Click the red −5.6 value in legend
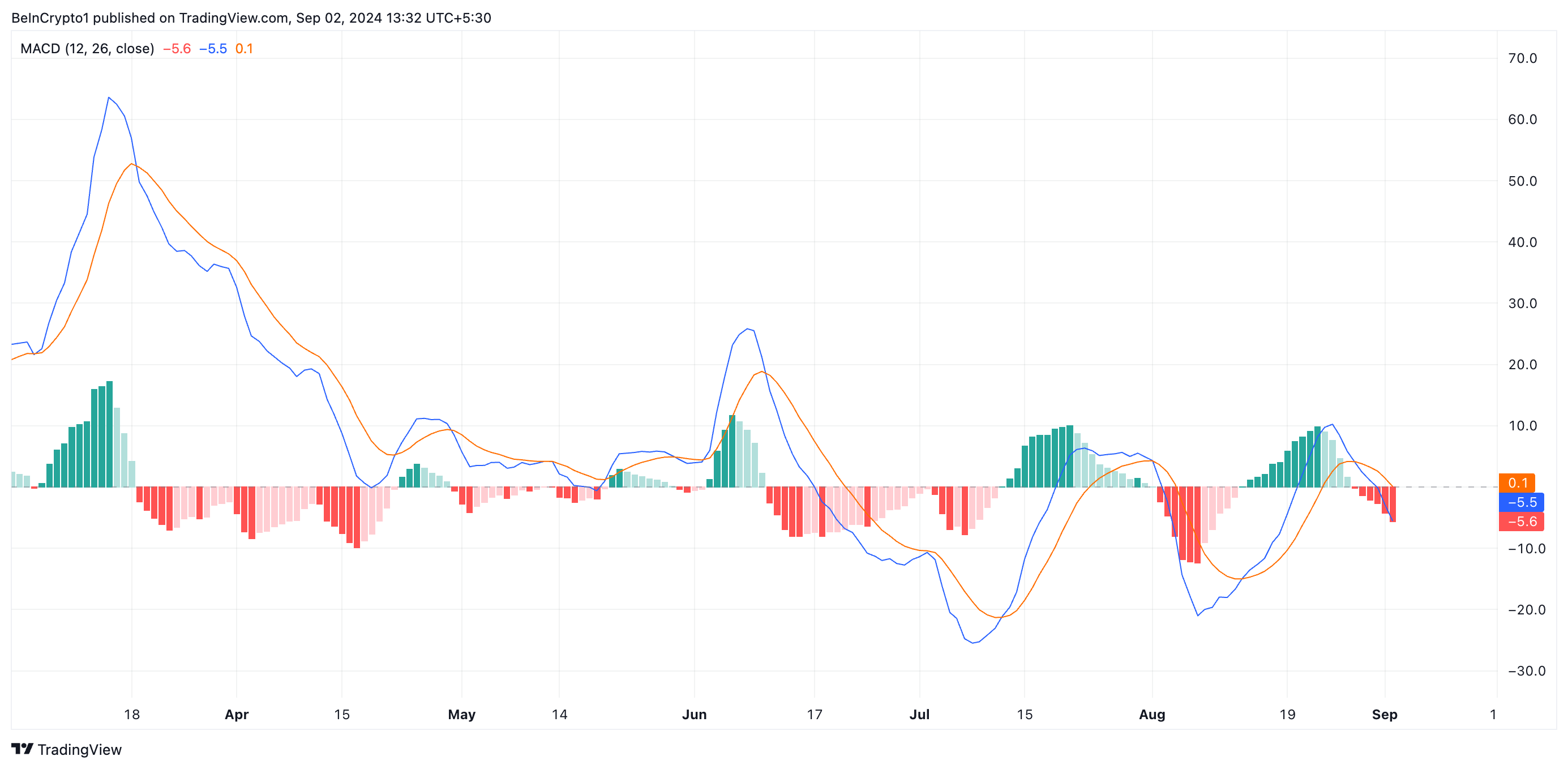Viewport: 1568px width, 769px height. coord(177,49)
